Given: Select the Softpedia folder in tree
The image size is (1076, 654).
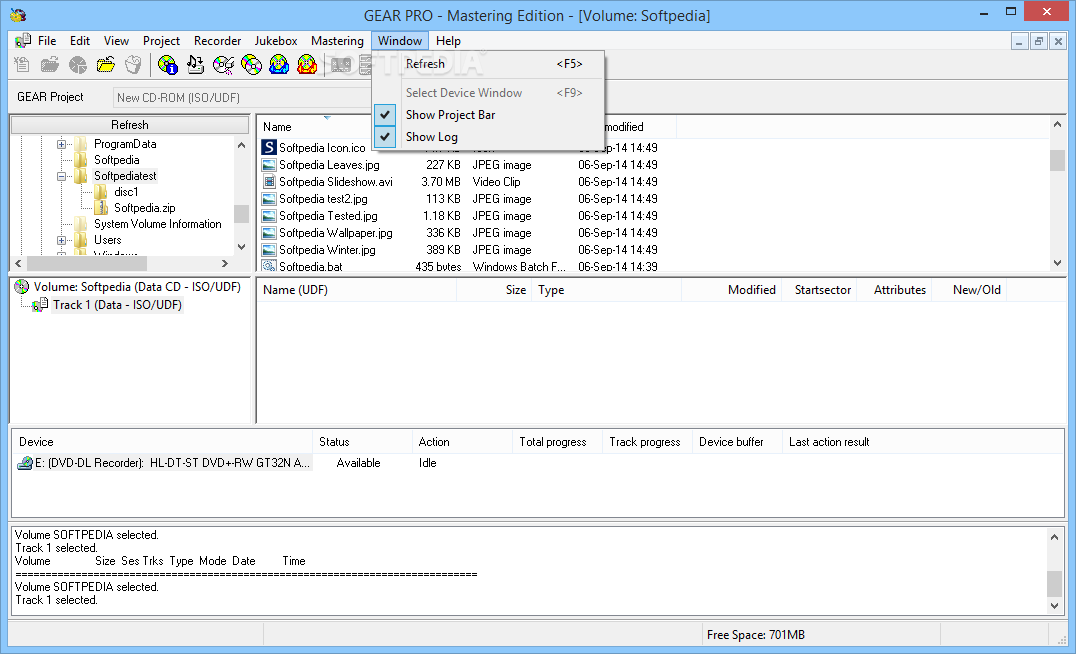Looking at the screenshot, I should coord(117,160).
